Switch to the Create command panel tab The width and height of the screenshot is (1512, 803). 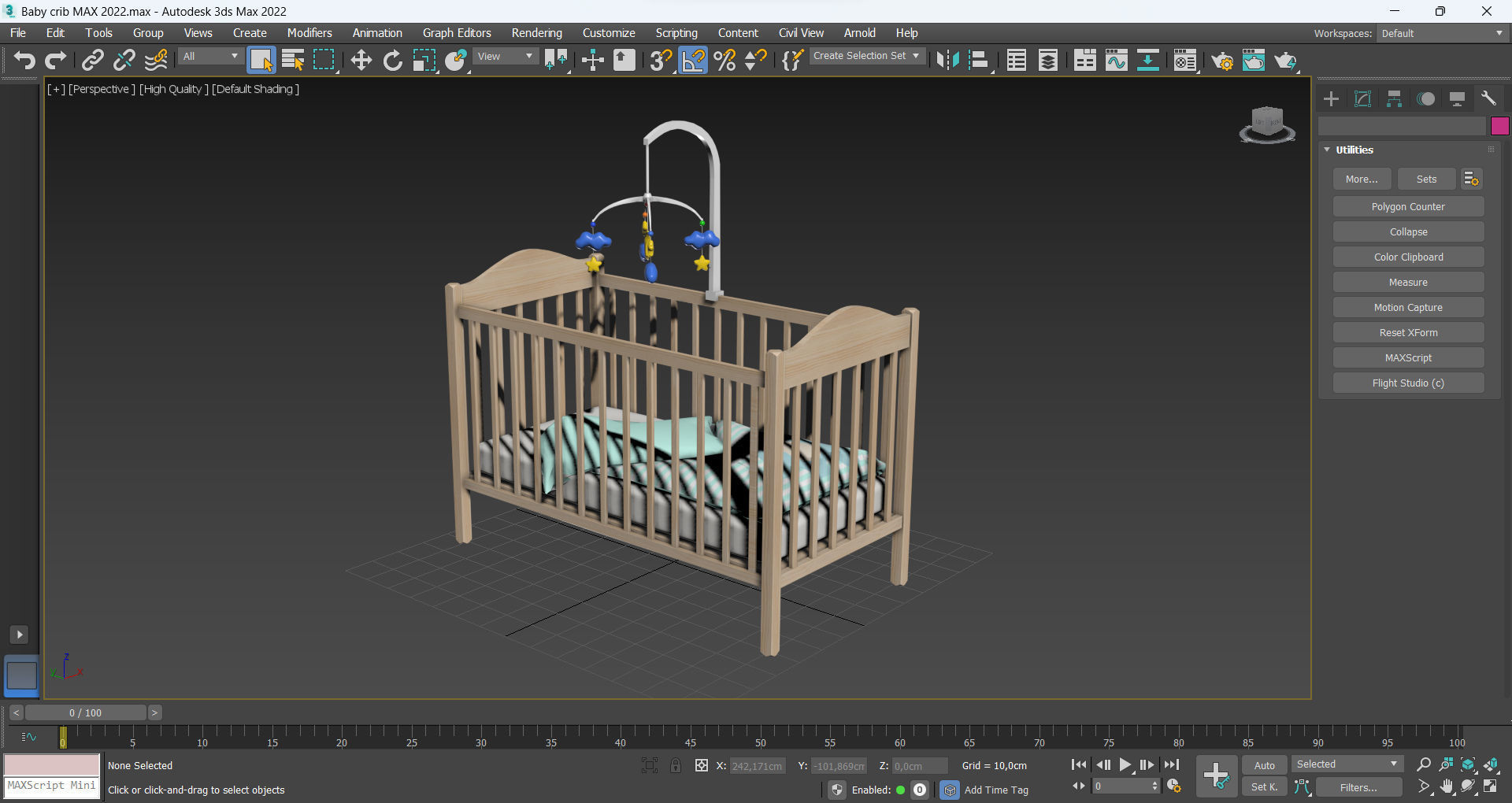[x=1331, y=99]
